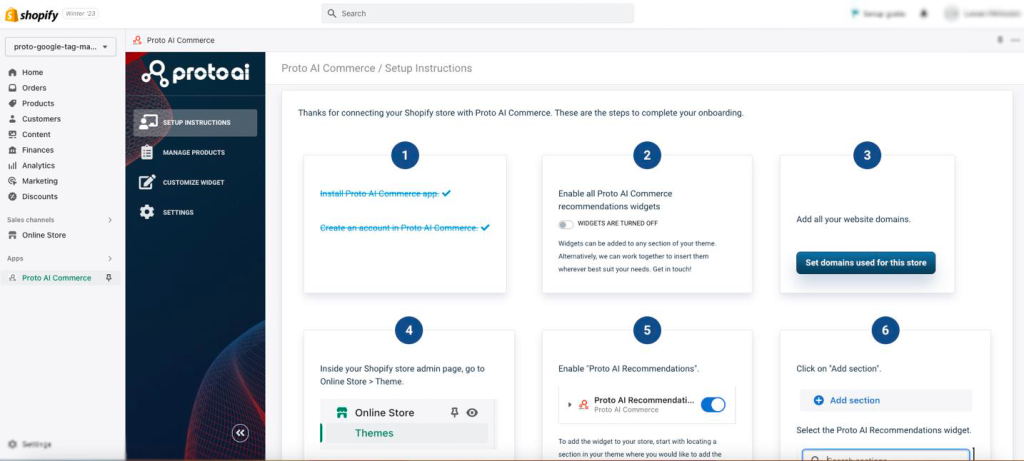Click the Orders inbox icon

(x=12, y=88)
